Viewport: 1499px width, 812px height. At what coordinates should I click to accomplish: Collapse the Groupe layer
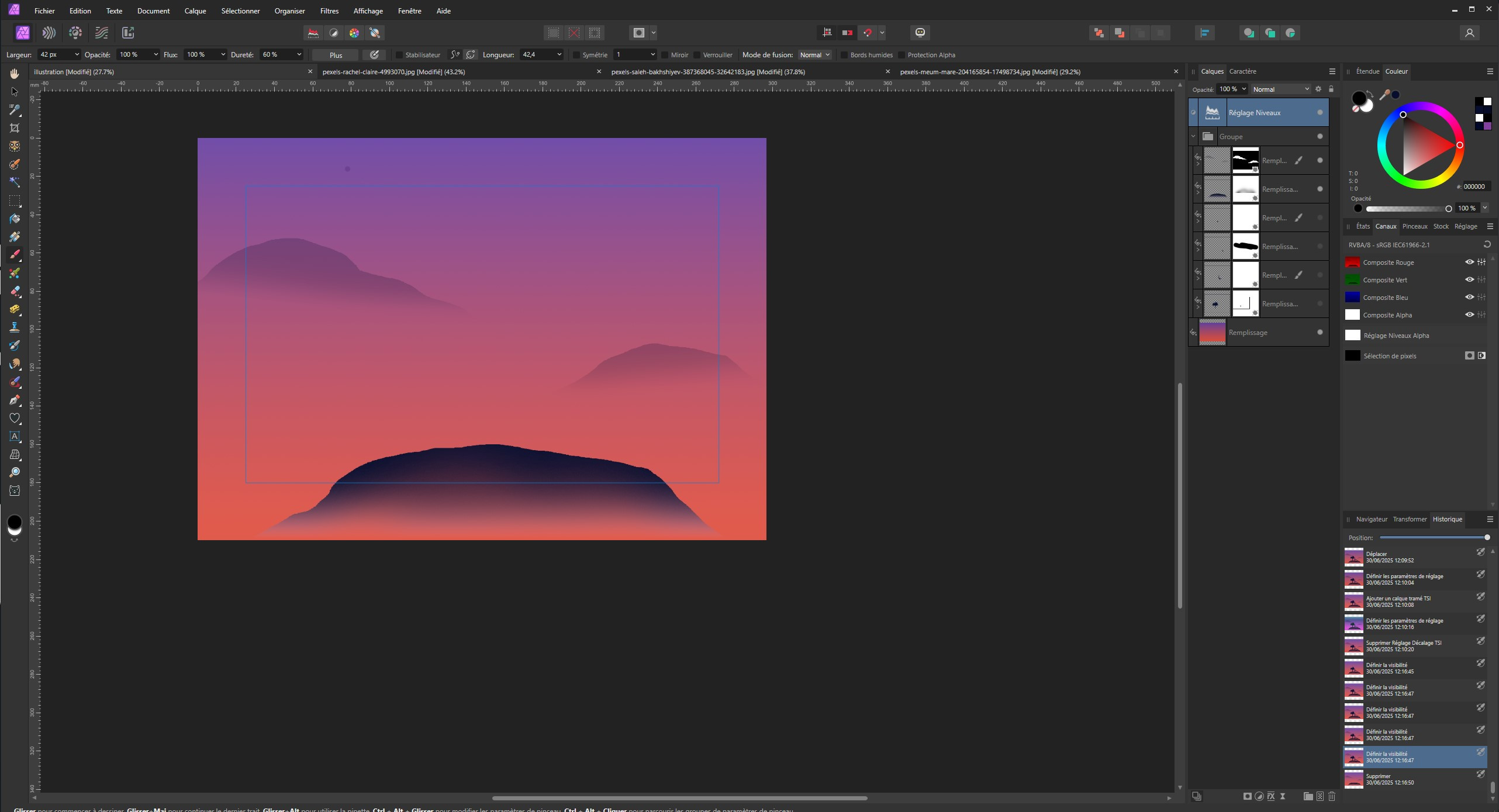click(x=1193, y=136)
